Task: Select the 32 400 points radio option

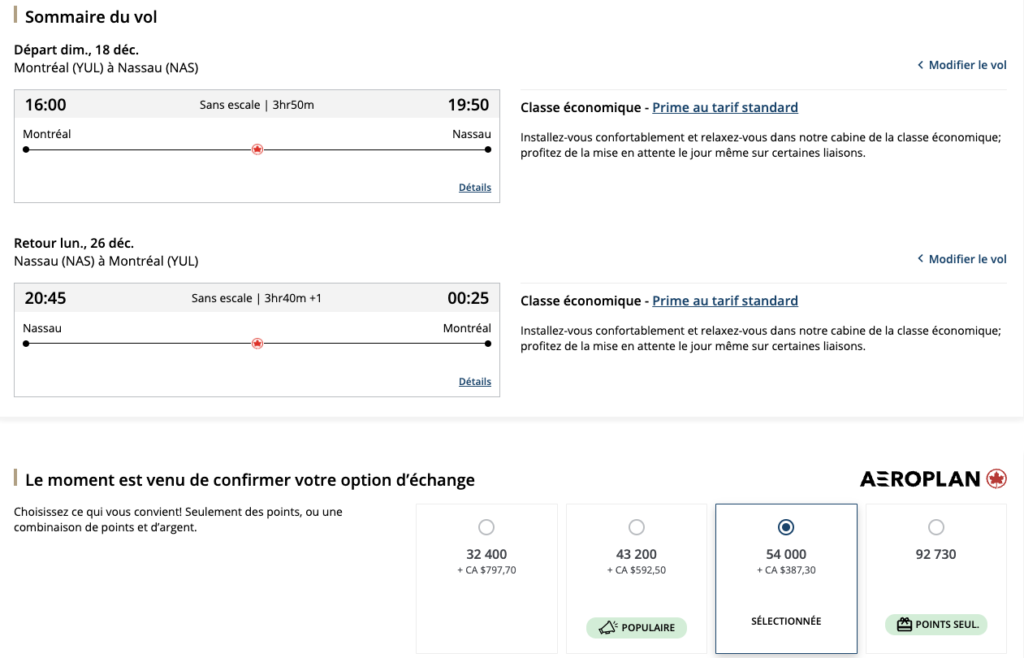Action: 486,527
